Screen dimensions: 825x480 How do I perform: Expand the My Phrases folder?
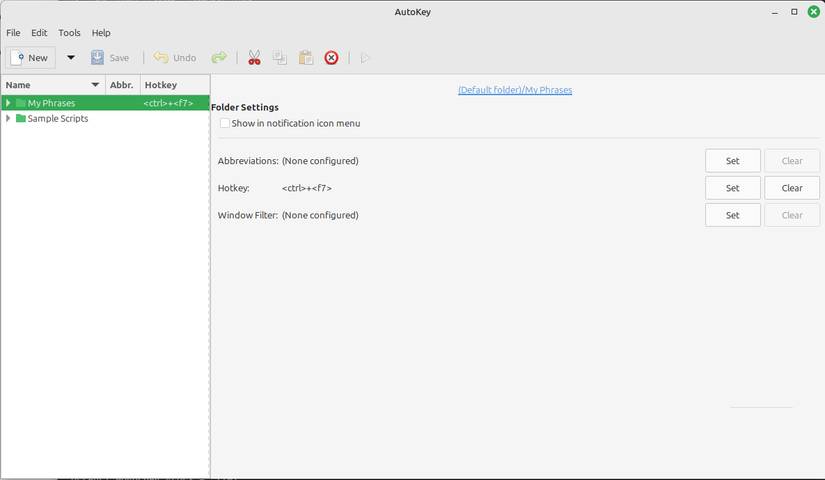pos(8,103)
